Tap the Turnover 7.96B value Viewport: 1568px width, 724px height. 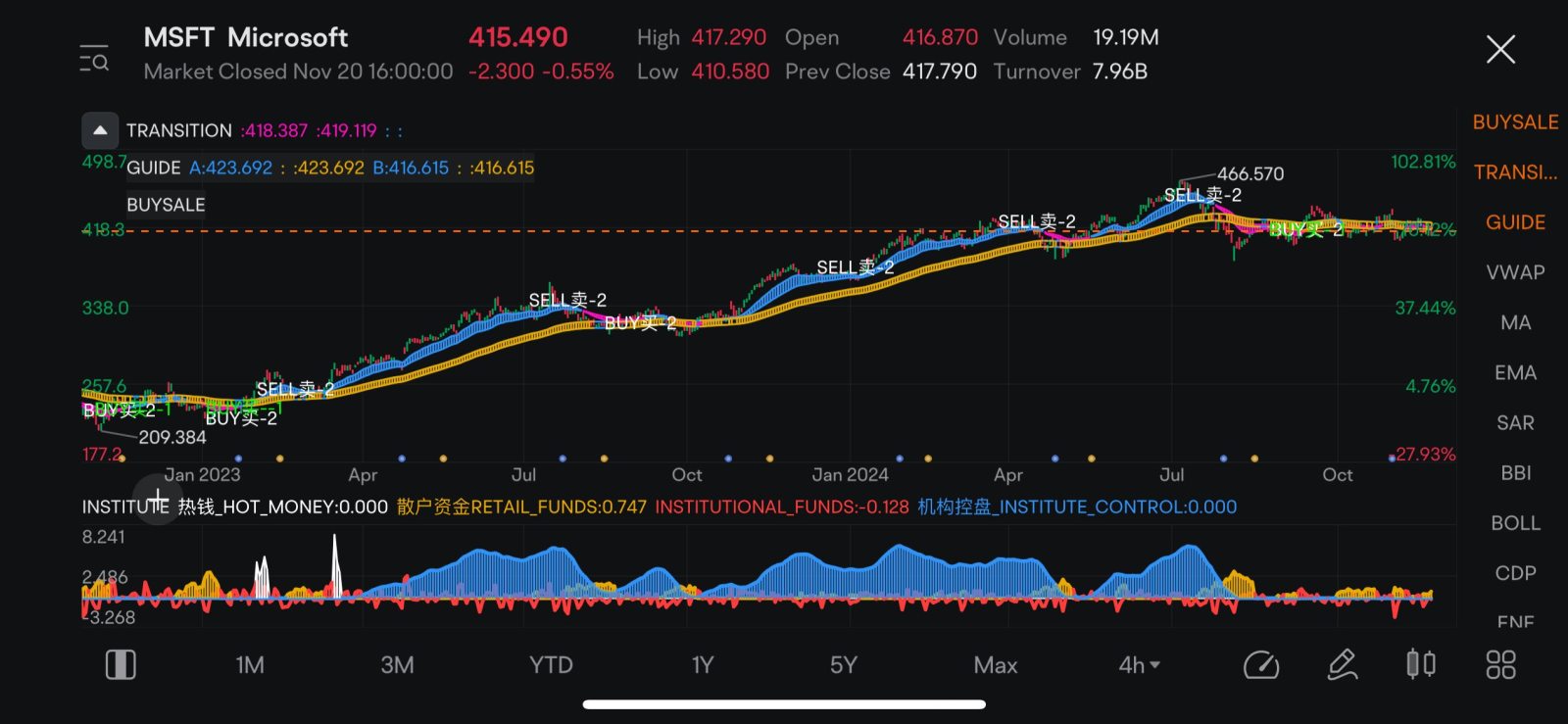pyautogui.click(x=1120, y=72)
